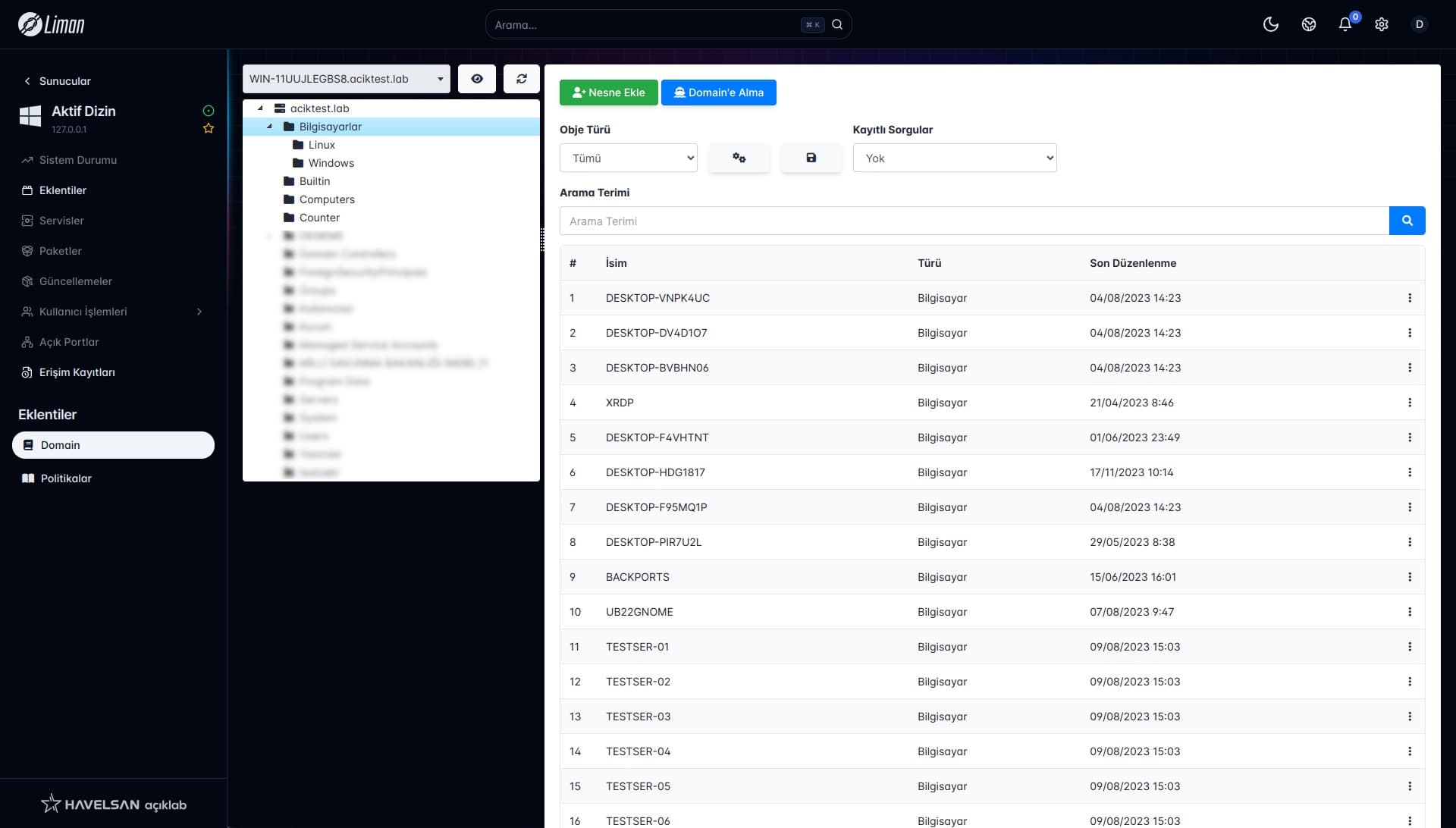Open Politikalar extension menu item
Image resolution: width=1456 pixels, height=828 pixels.
[66, 478]
